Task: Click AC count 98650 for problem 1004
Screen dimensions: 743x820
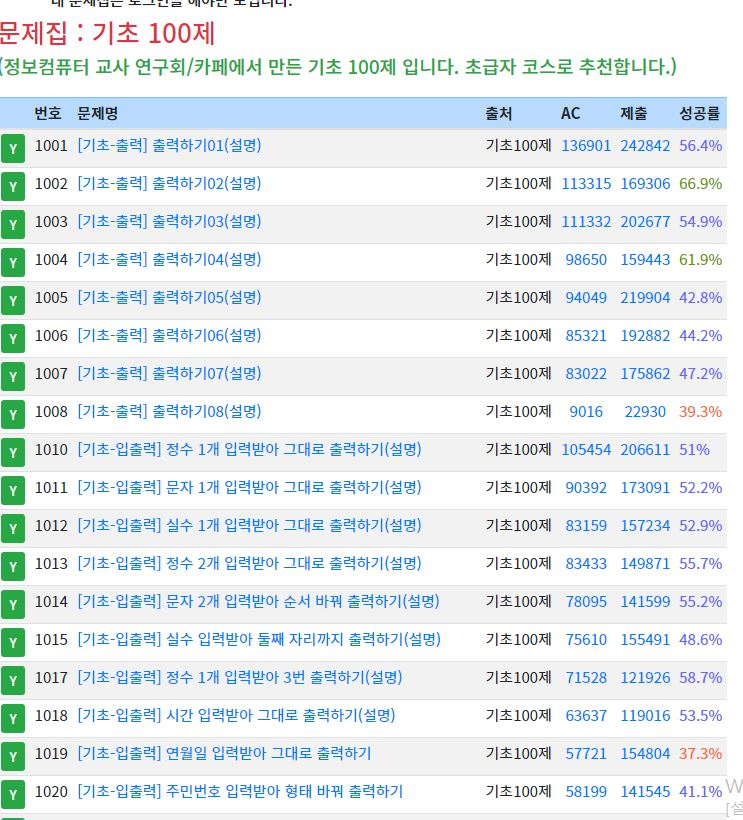Action: [586, 259]
